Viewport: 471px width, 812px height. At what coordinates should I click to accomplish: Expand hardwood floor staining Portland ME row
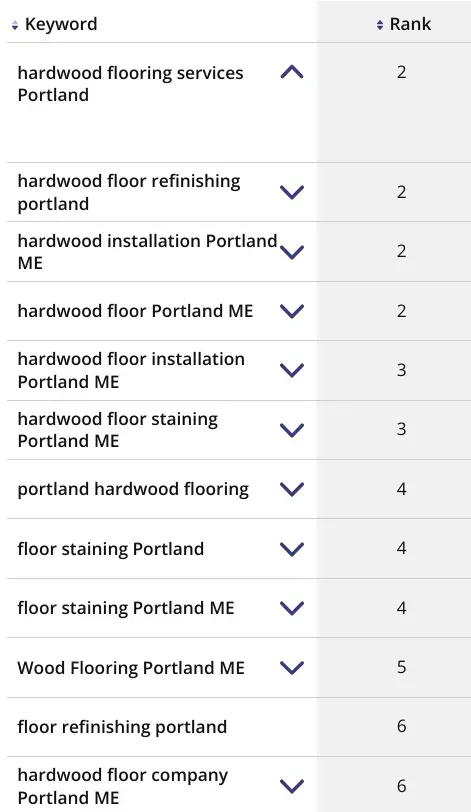[x=292, y=430]
